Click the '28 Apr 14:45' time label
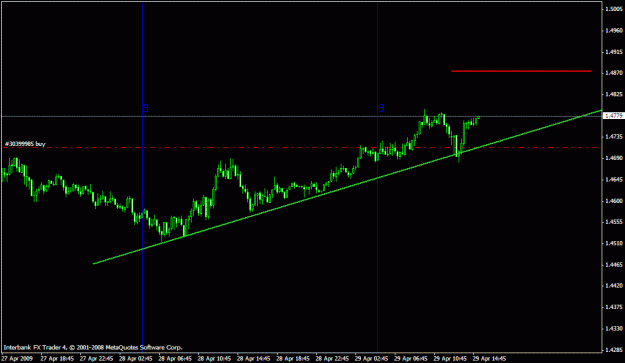Viewport: 625px width, 363px height. [254, 359]
